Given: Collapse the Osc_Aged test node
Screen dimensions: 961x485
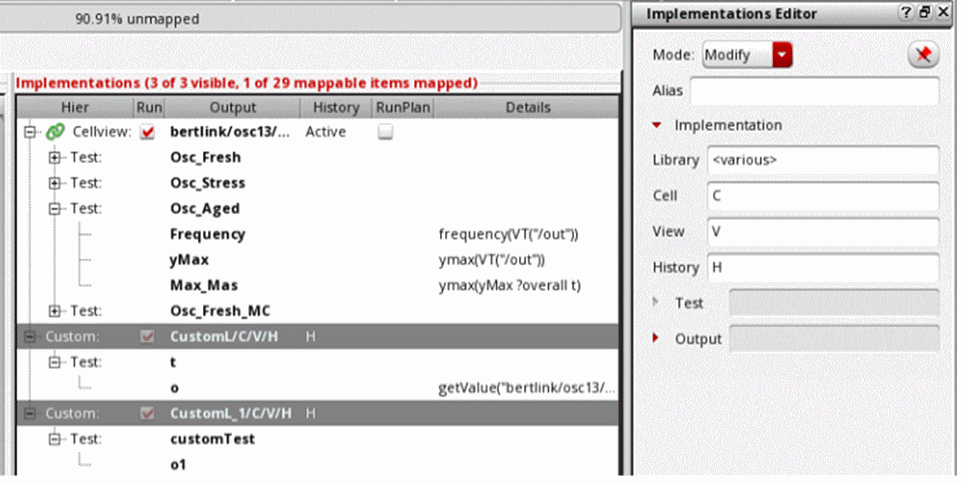Looking at the screenshot, I should click(x=55, y=209).
